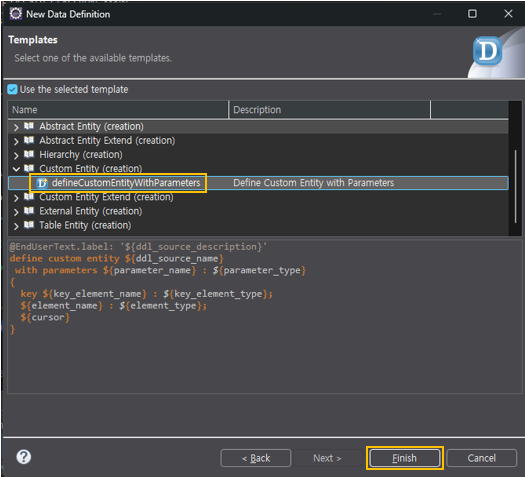Click the template list vertical scrollbar
The height and width of the screenshot is (477, 525).
point(515,186)
